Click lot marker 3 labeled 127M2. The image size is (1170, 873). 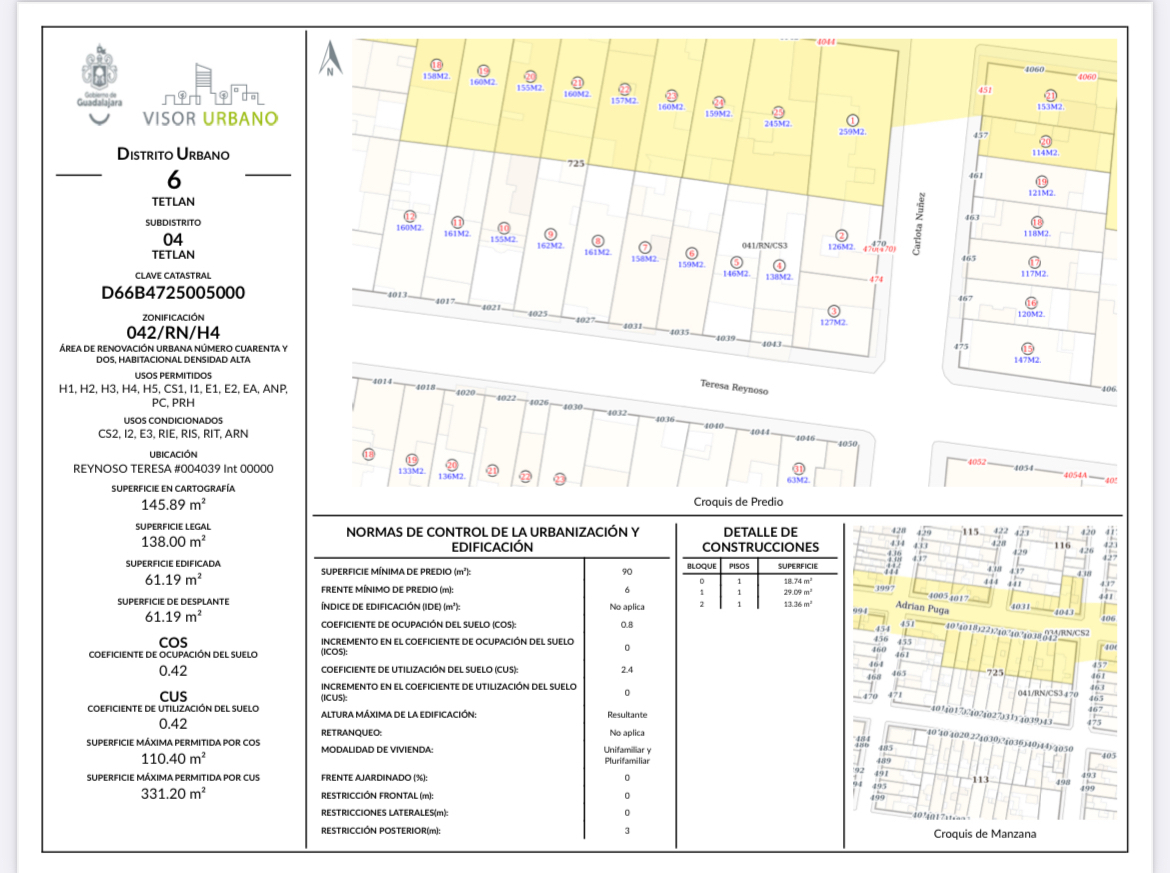click(834, 311)
